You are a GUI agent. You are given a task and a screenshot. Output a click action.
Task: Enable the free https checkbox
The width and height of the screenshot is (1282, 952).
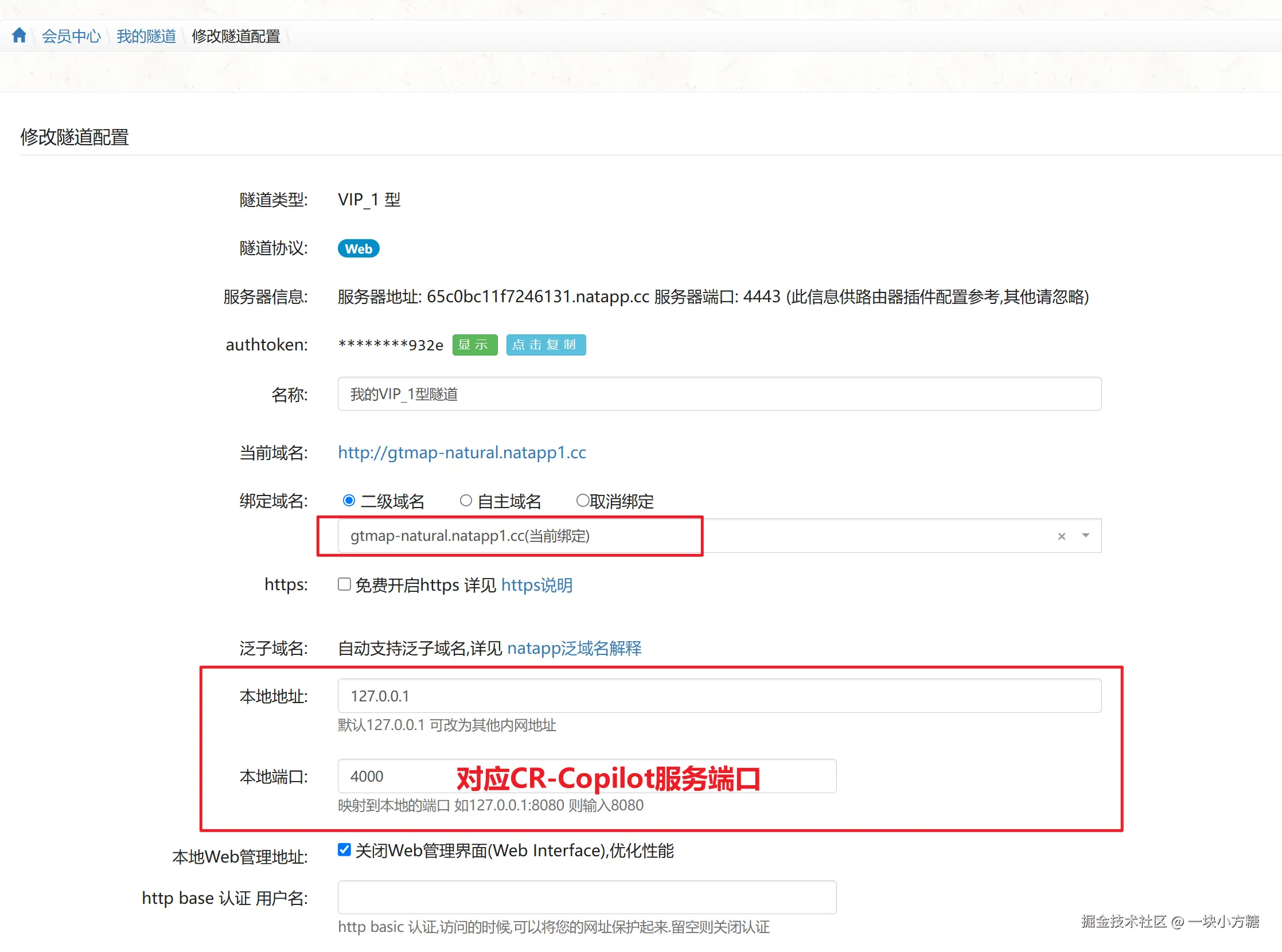[344, 584]
